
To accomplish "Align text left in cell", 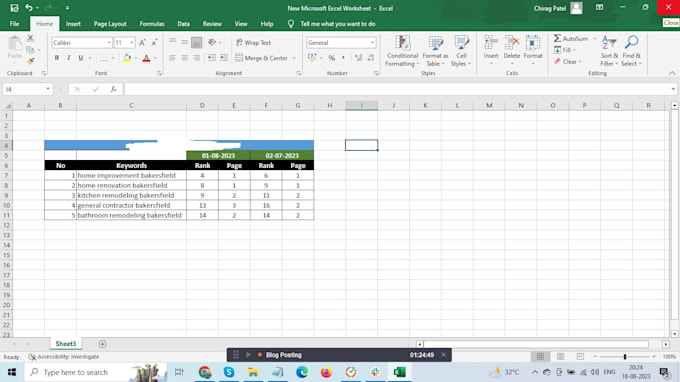I will pos(173,58).
